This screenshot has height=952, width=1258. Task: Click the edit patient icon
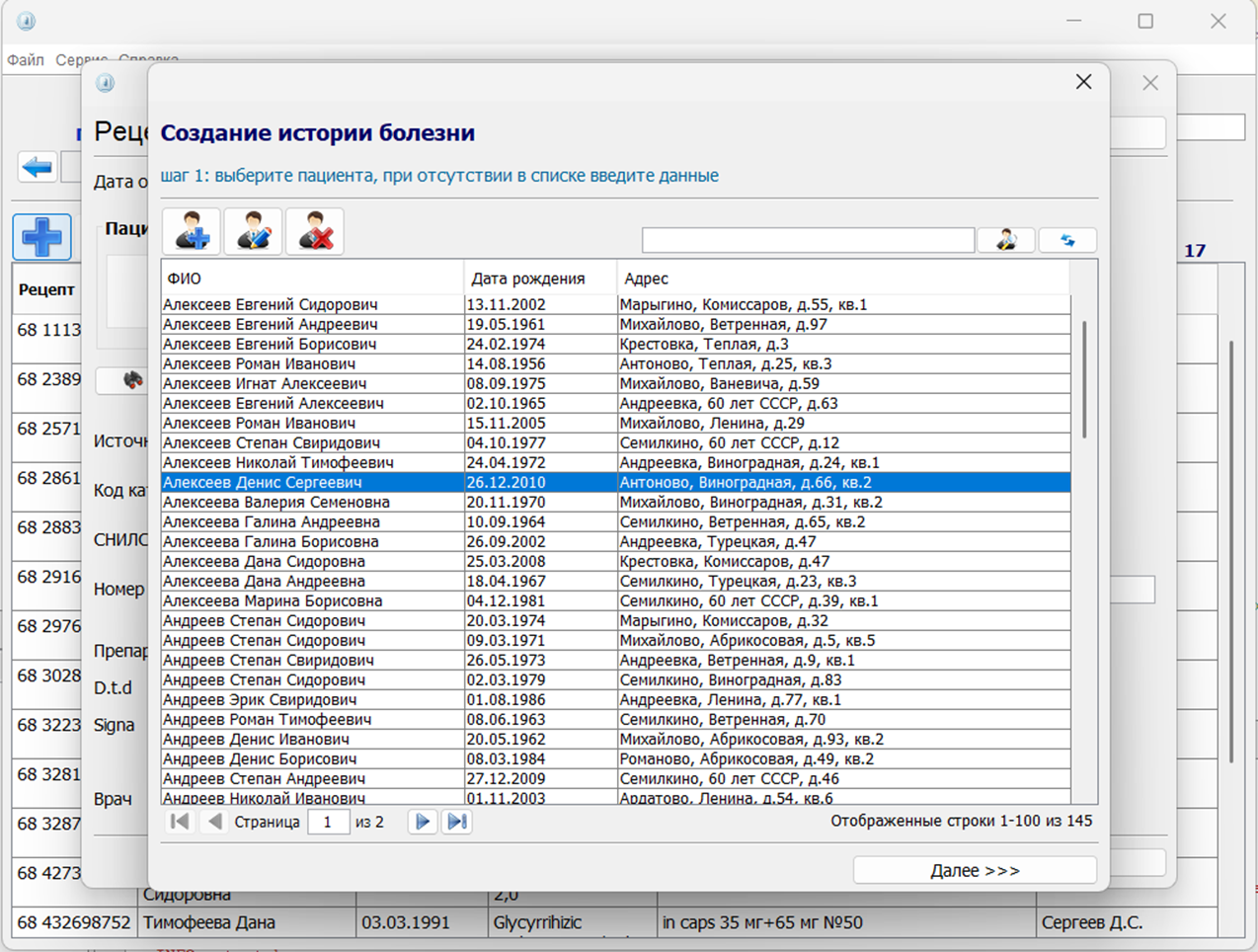(254, 232)
